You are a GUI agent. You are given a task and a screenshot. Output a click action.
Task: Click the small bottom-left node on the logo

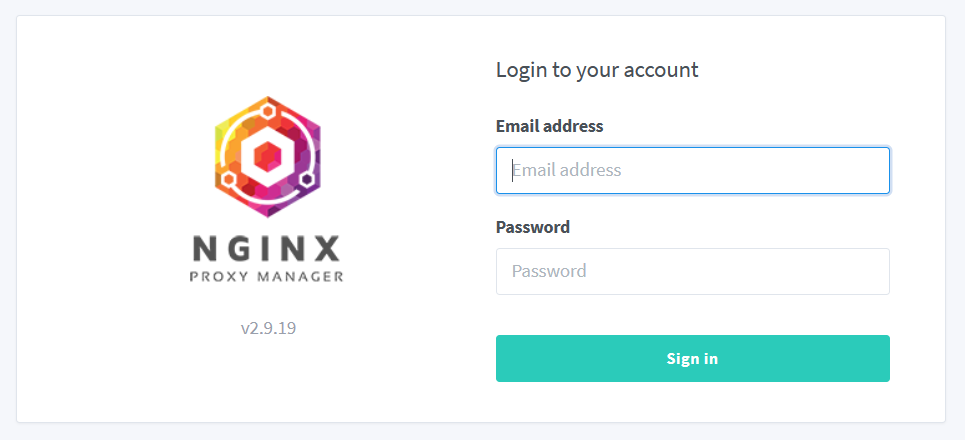click(x=229, y=181)
